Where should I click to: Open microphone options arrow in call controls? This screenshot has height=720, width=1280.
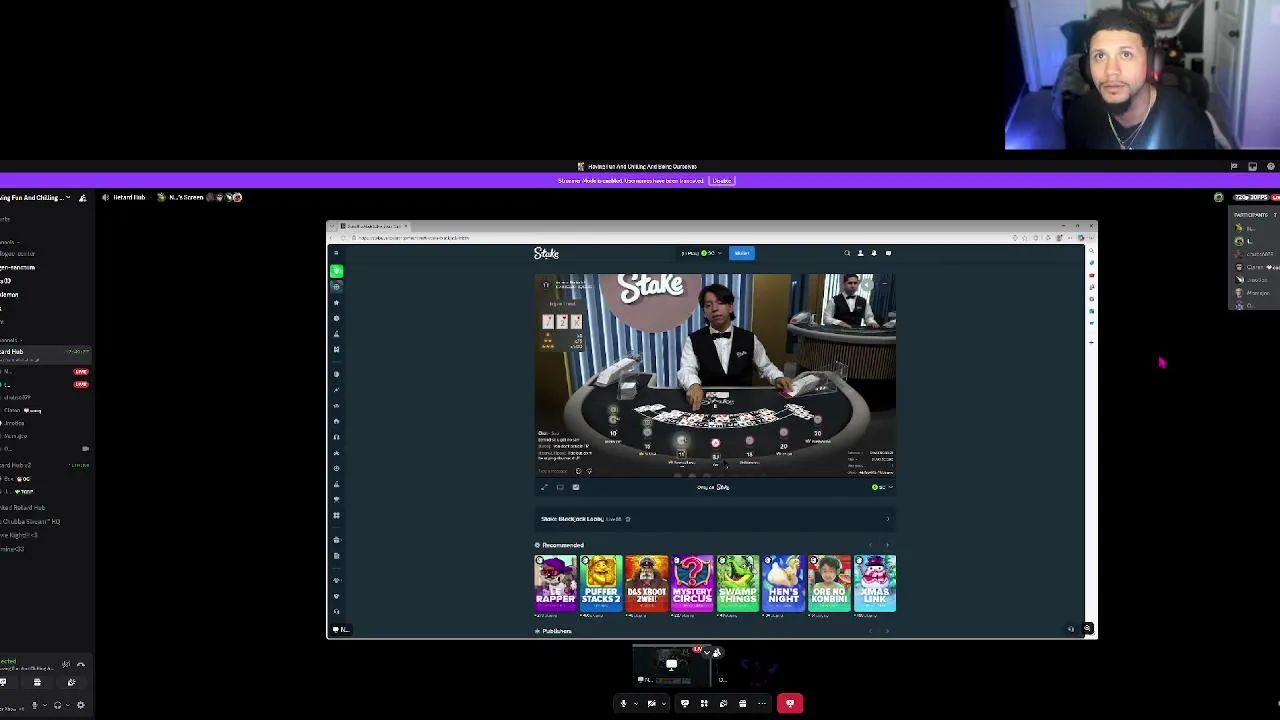tap(636, 704)
